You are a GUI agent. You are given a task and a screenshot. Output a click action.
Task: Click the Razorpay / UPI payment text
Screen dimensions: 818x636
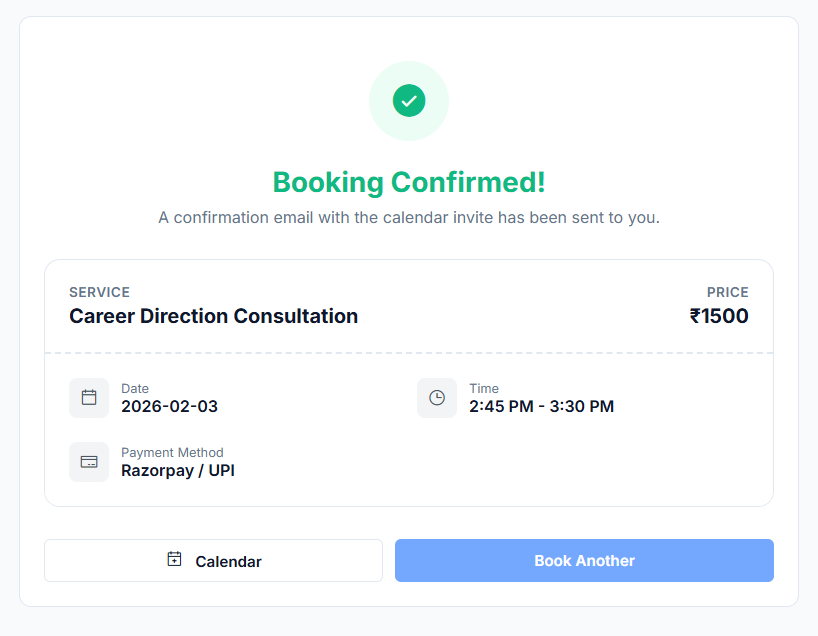click(x=178, y=470)
